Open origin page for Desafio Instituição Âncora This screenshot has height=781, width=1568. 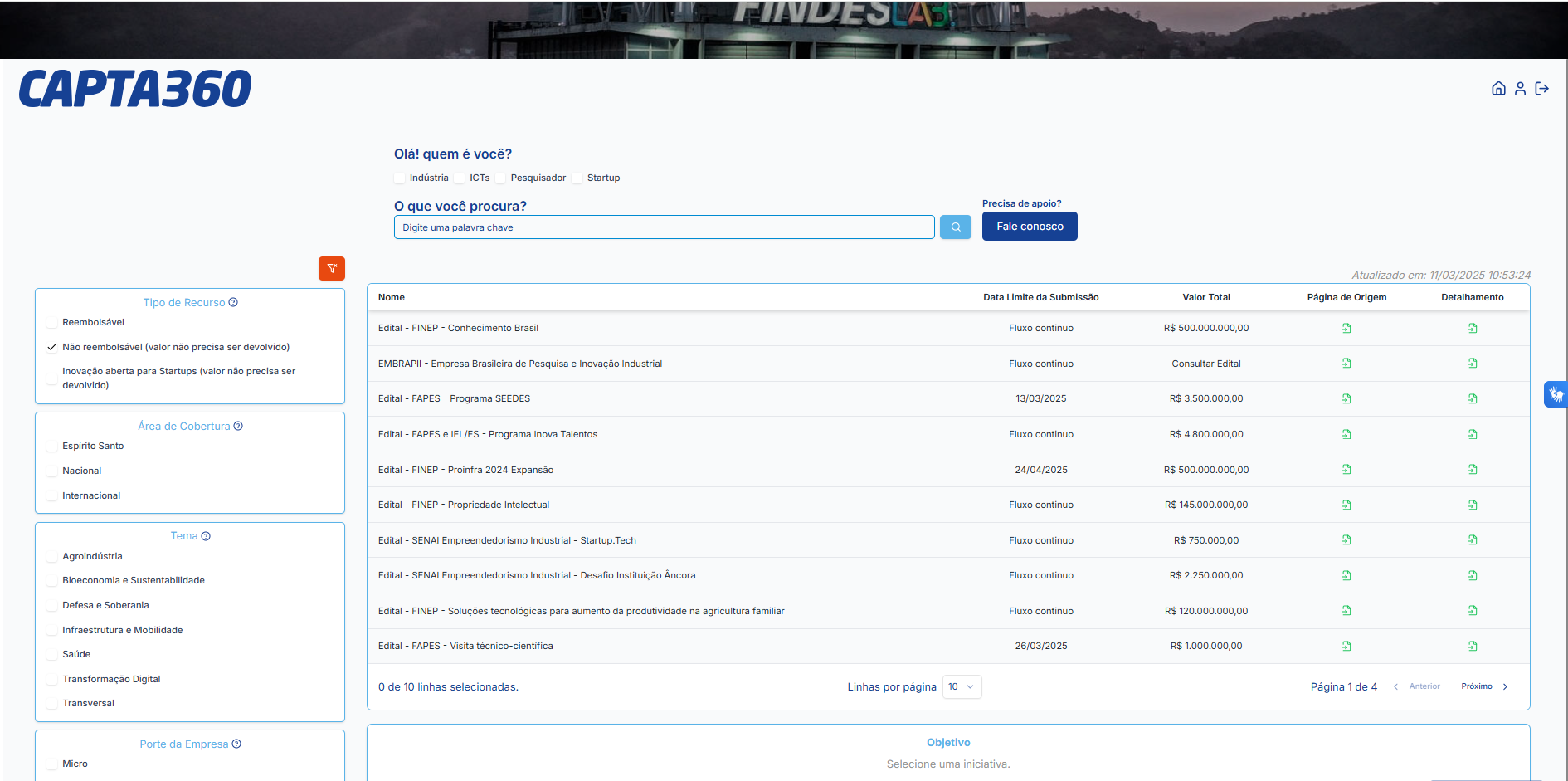click(1346, 576)
